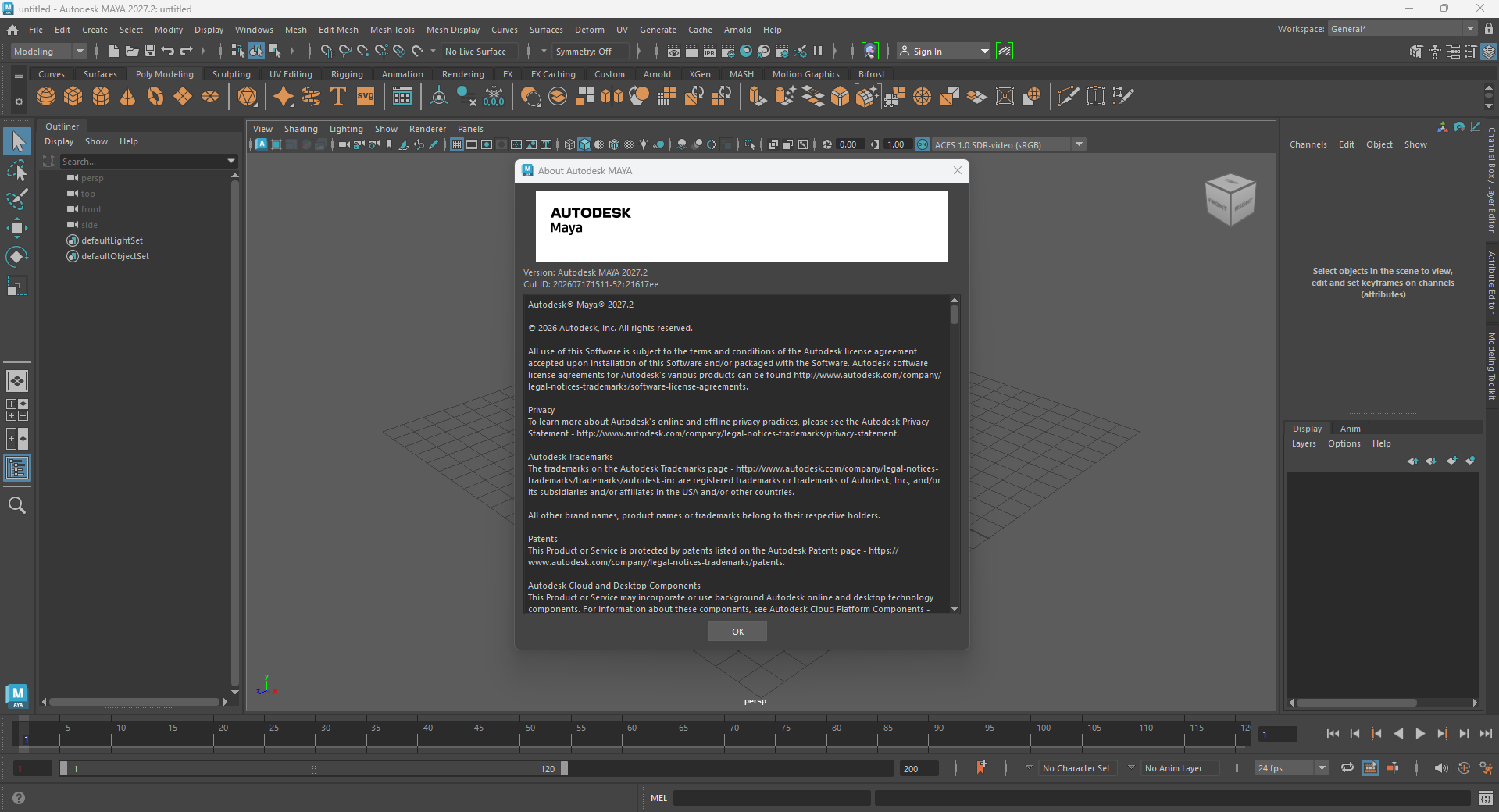Switch to the Rigging shelf tab
Image resolution: width=1499 pixels, height=812 pixels.
tap(347, 74)
